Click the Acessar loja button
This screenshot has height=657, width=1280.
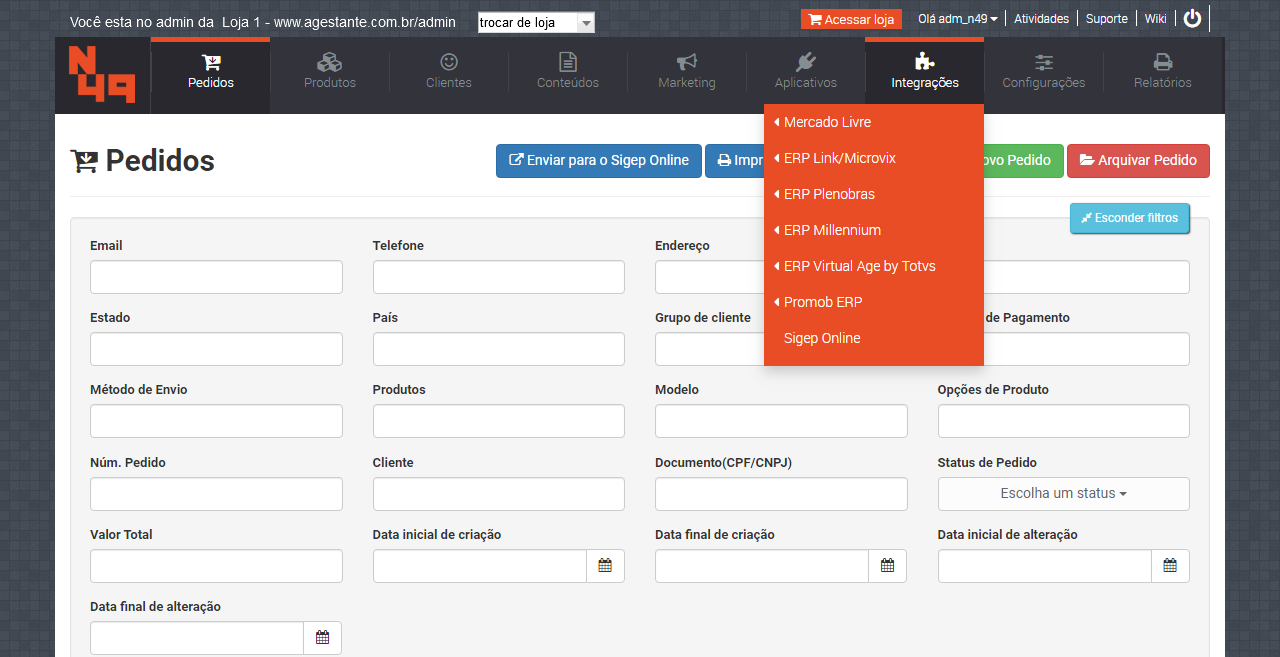851,19
